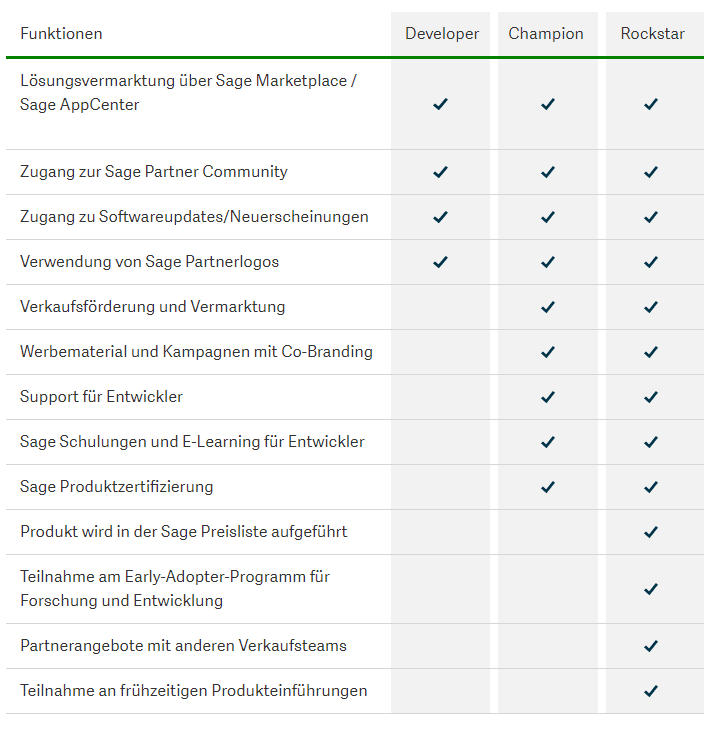Select the Developer column header
726x734 pixels.
point(441,34)
